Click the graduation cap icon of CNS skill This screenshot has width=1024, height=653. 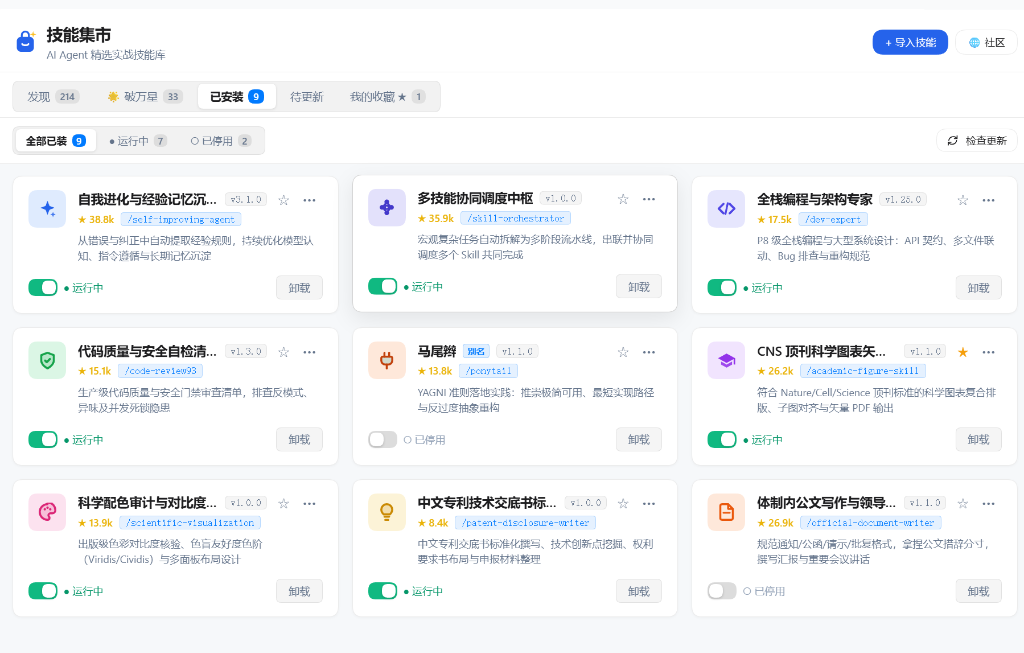click(x=726, y=360)
